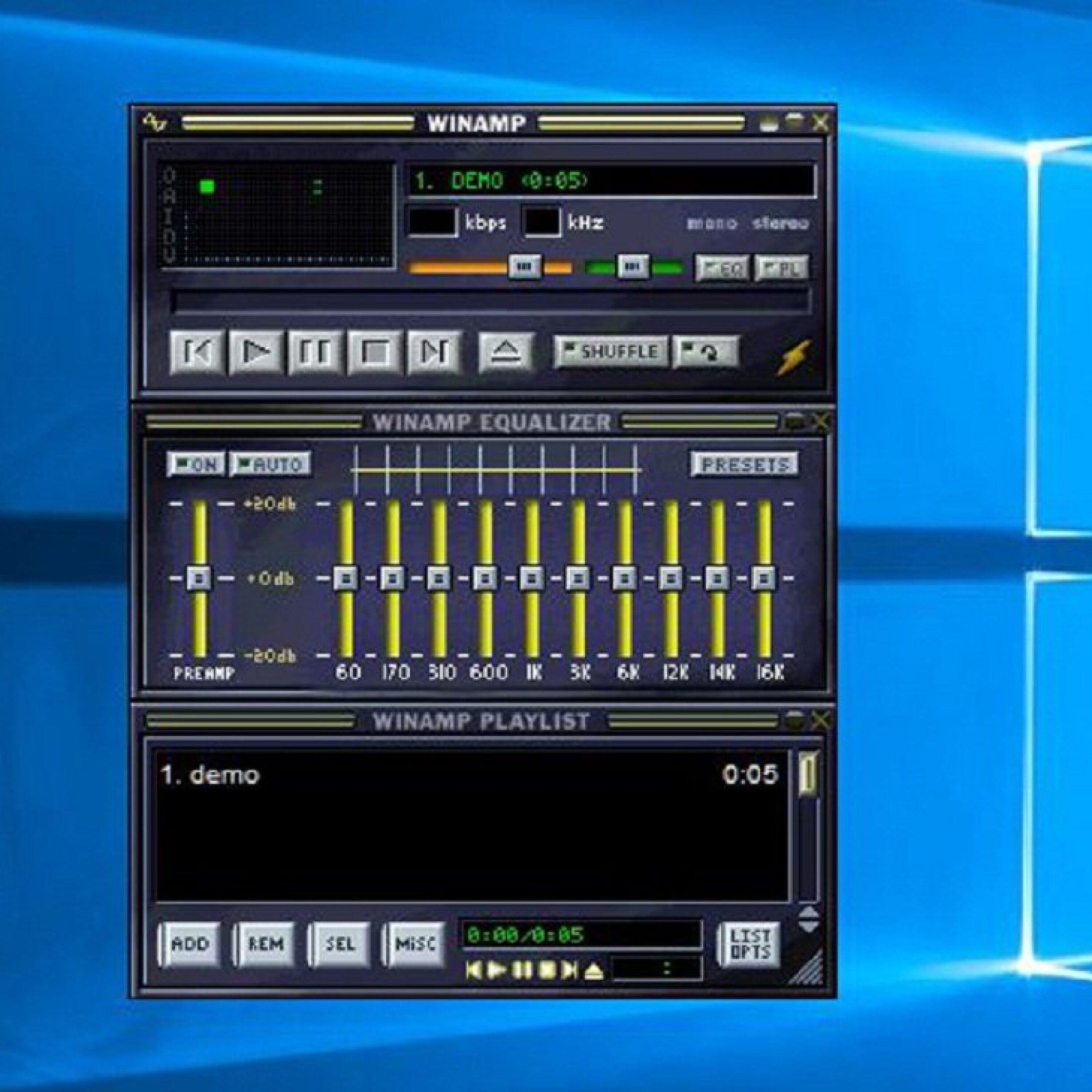
Task: Click the playlist mini Stop button
Action: (x=547, y=971)
